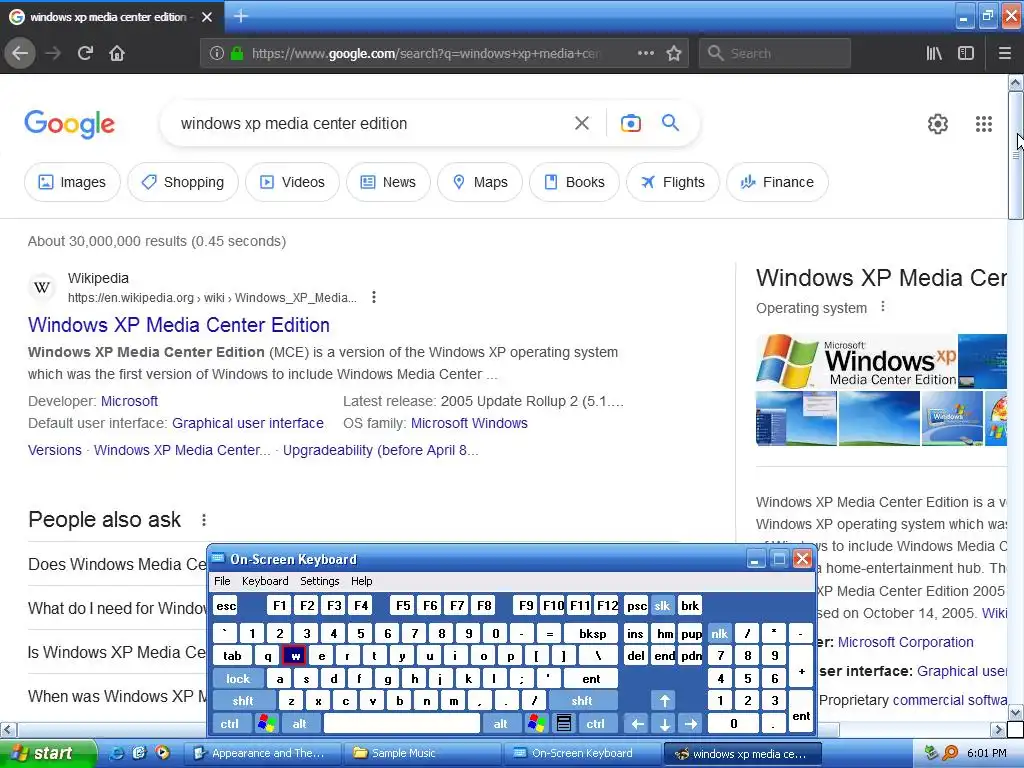Open the Versions sublink
Screen dimensions: 1024x768
[55, 450]
